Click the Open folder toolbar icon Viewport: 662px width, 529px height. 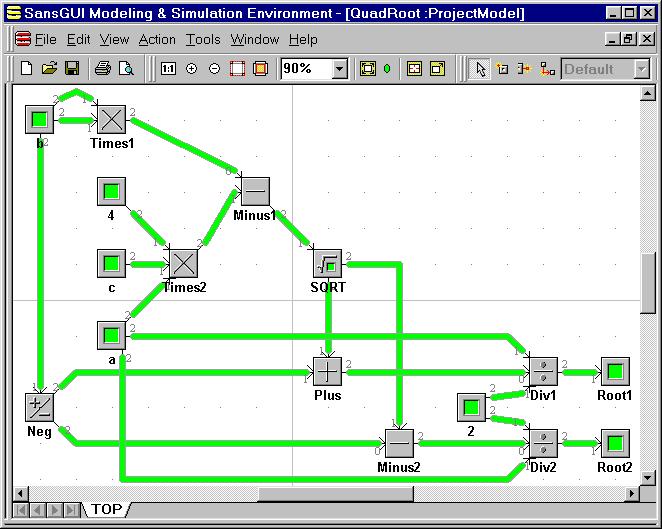pos(49,69)
